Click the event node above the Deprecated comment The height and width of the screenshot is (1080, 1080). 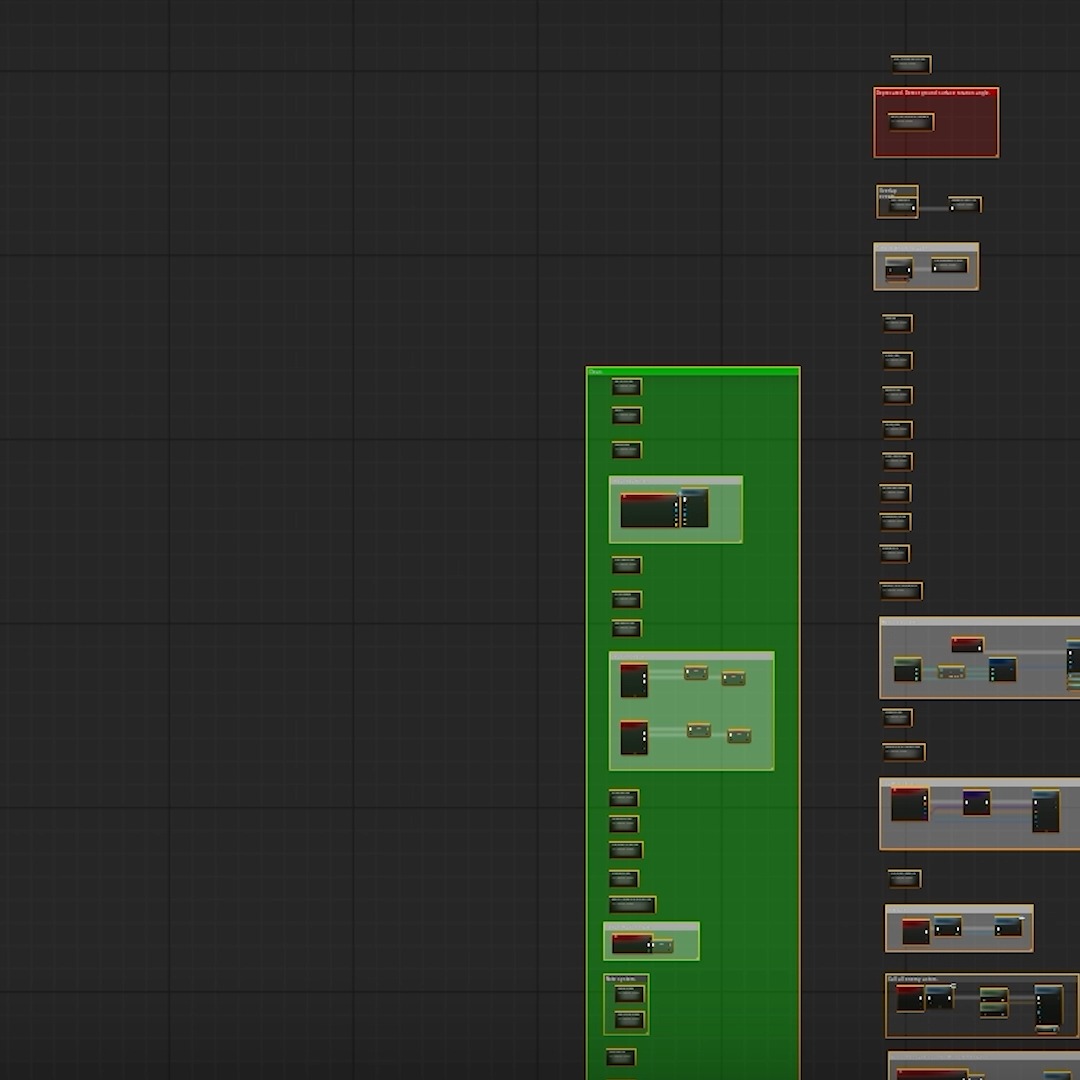pos(909,64)
